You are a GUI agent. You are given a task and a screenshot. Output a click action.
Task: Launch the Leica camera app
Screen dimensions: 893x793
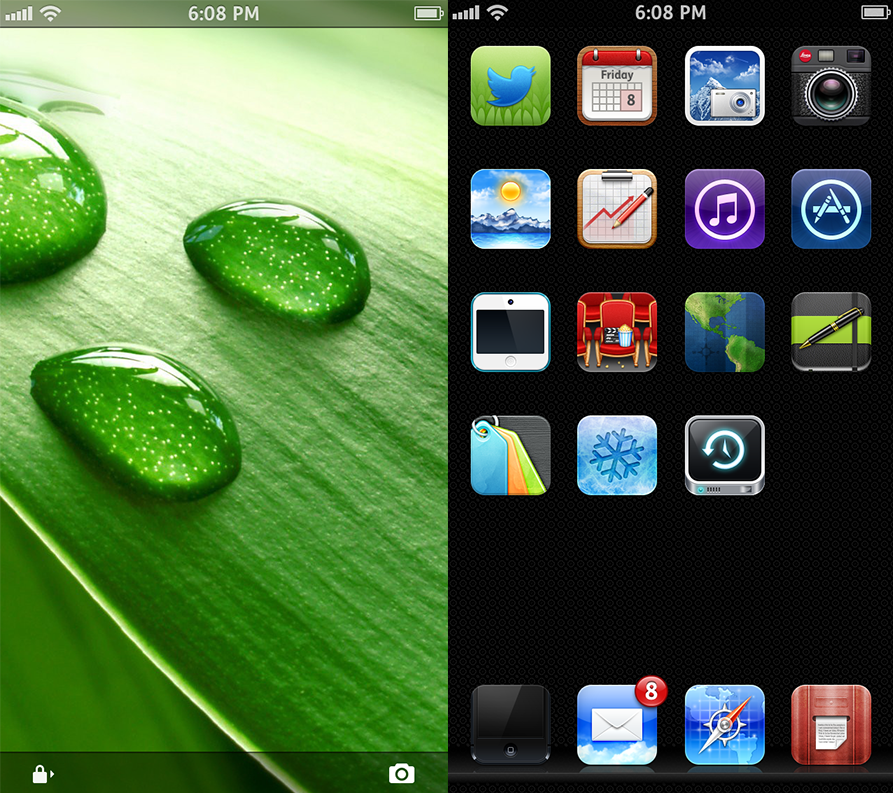click(x=831, y=86)
